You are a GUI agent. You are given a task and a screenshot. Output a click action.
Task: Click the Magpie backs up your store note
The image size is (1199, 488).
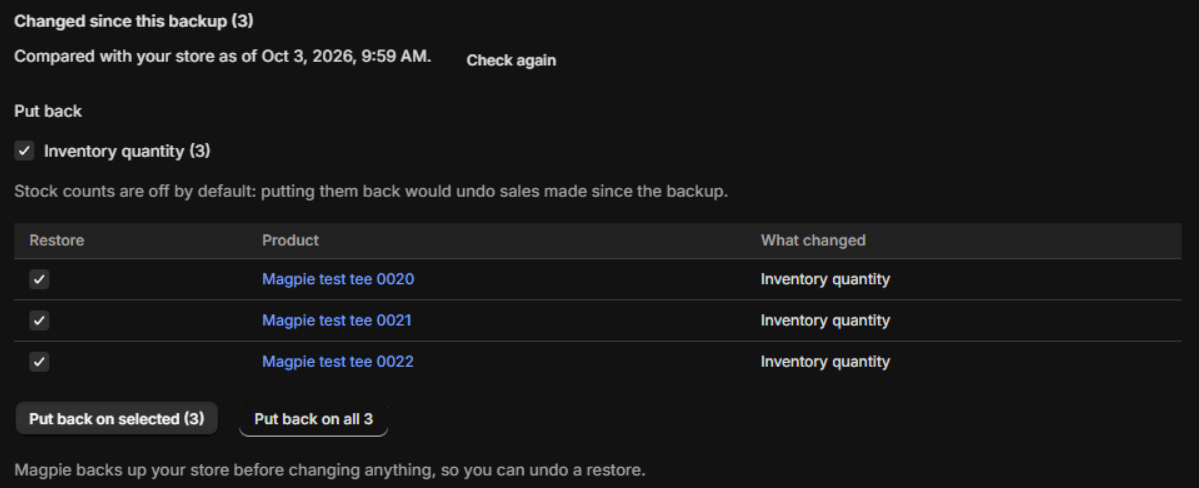[330, 470]
